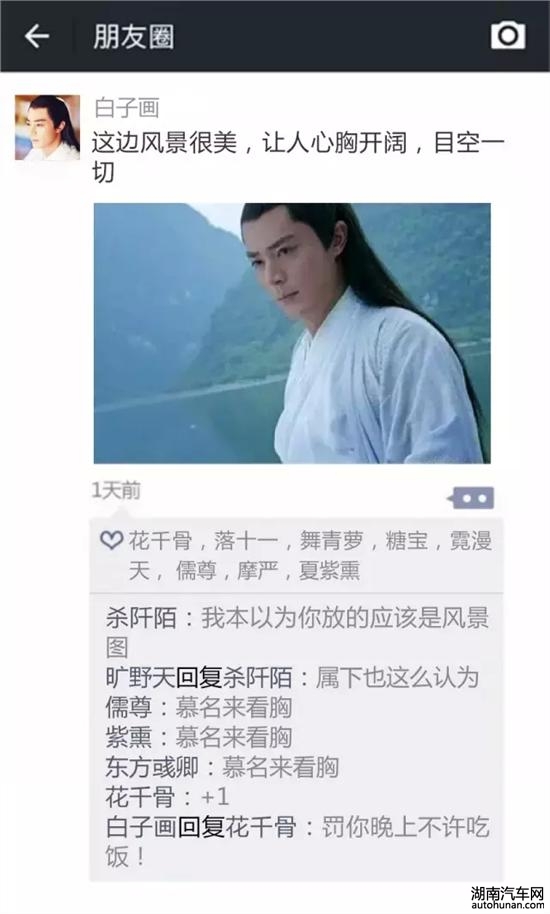Image resolution: width=550 pixels, height=914 pixels.
Task: Open 舞青萝 in the likes list
Action: tap(332, 540)
